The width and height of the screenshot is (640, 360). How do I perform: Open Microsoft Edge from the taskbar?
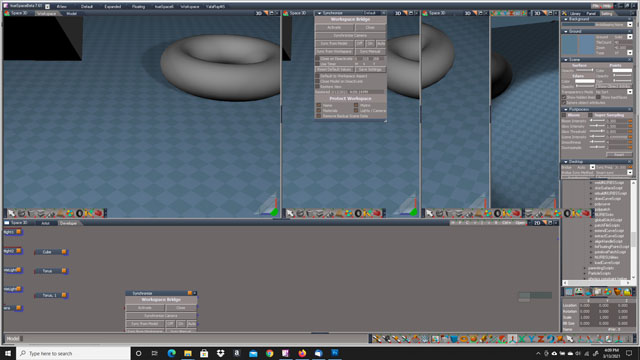pyautogui.click(x=171, y=353)
